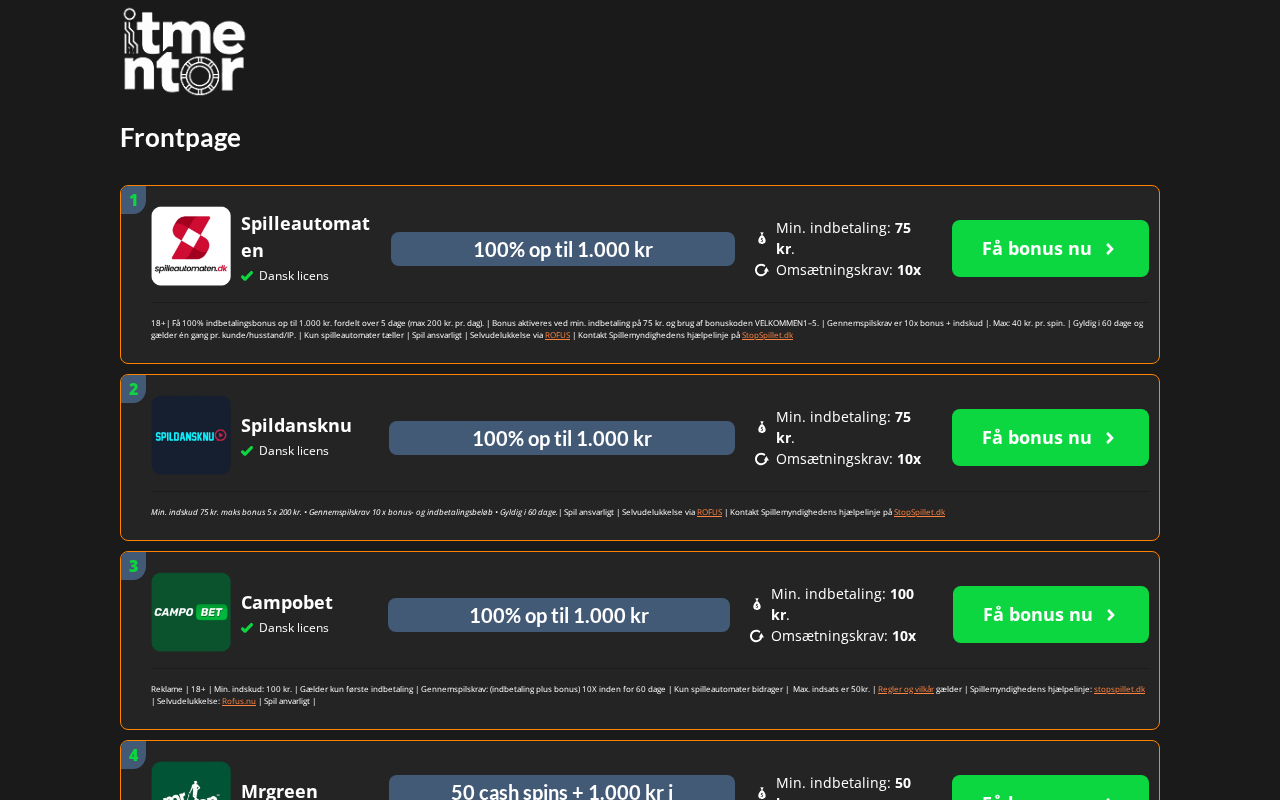Click Spilleautomaten's minimum deposit money bag icon
The width and height of the screenshot is (1280, 800).
pyautogui.click(x=762, y=238)
